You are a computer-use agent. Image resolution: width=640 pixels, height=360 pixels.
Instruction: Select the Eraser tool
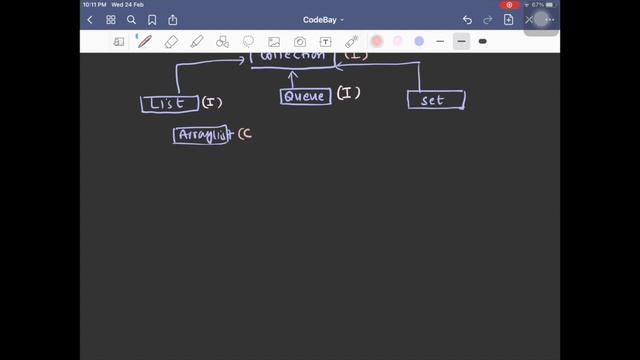pyautogui.click(x=171, y=42)
